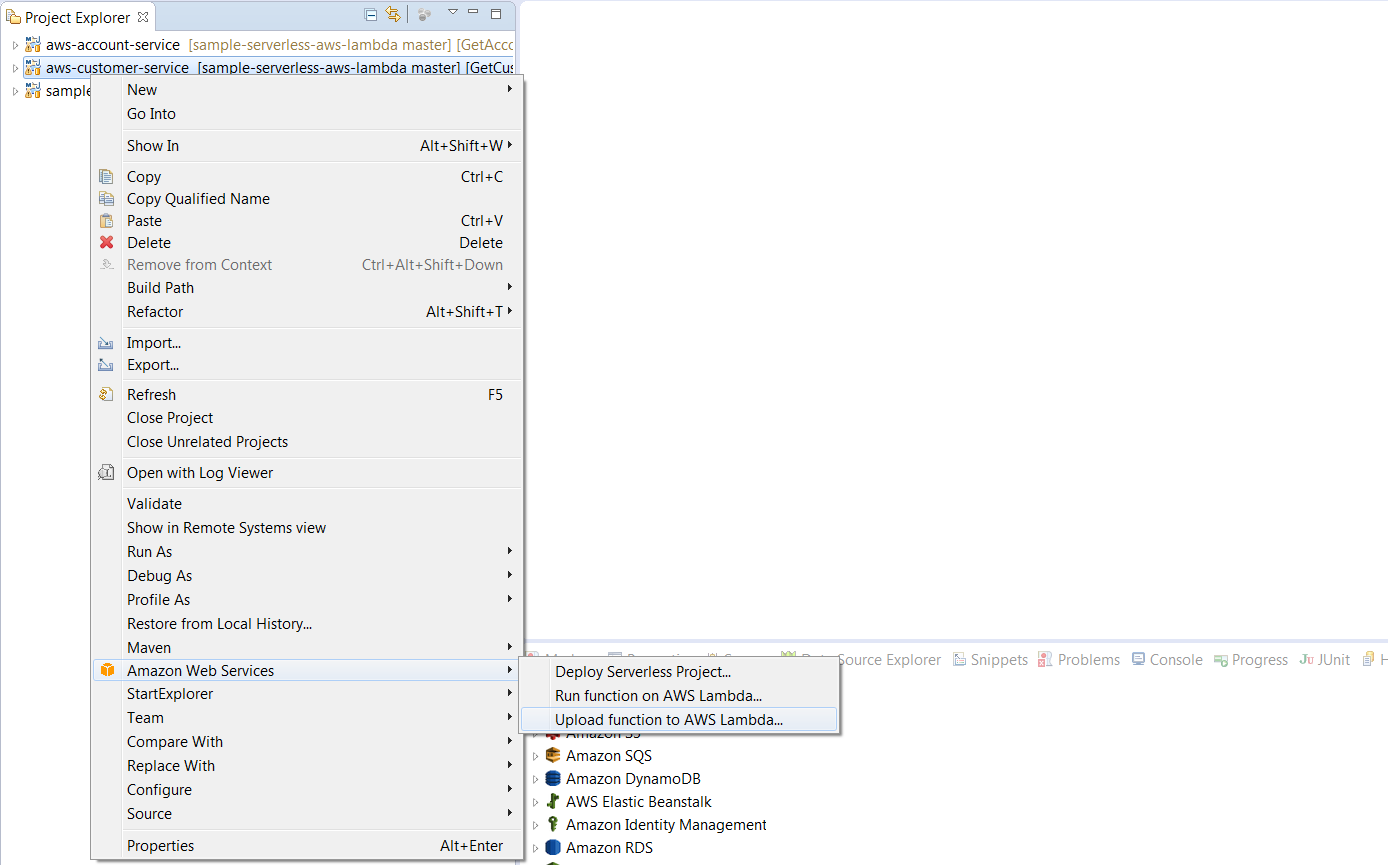The width and height of the screenshot is (1388, 865).
Task: Open the Compare With submenu
Action: pos(307,742)
